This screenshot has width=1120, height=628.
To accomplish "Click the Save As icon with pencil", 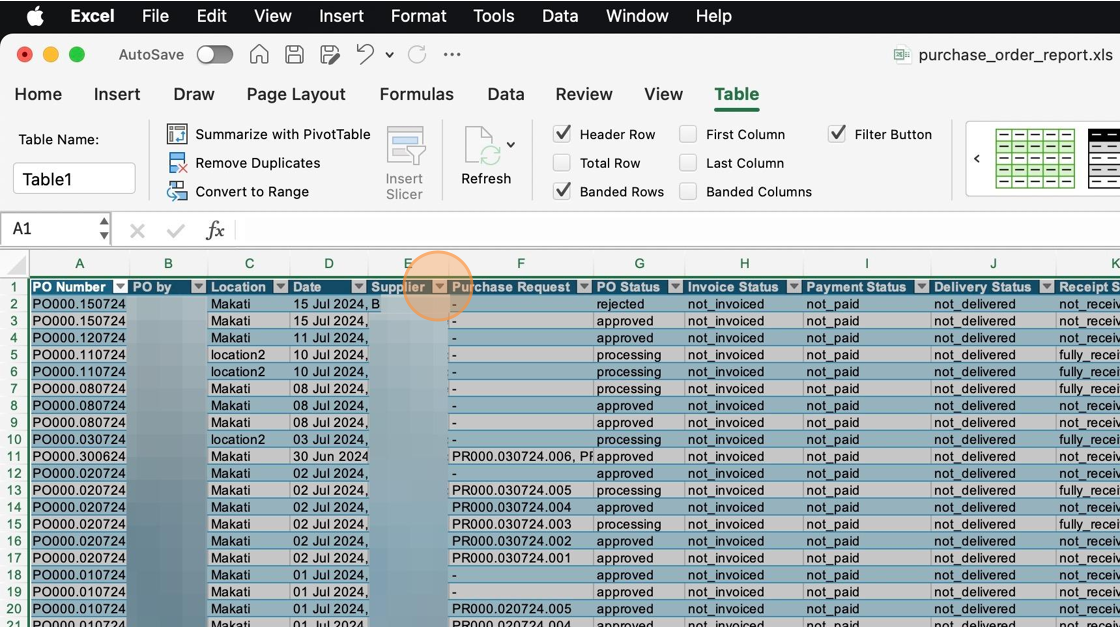I will (x=329, y=54).
